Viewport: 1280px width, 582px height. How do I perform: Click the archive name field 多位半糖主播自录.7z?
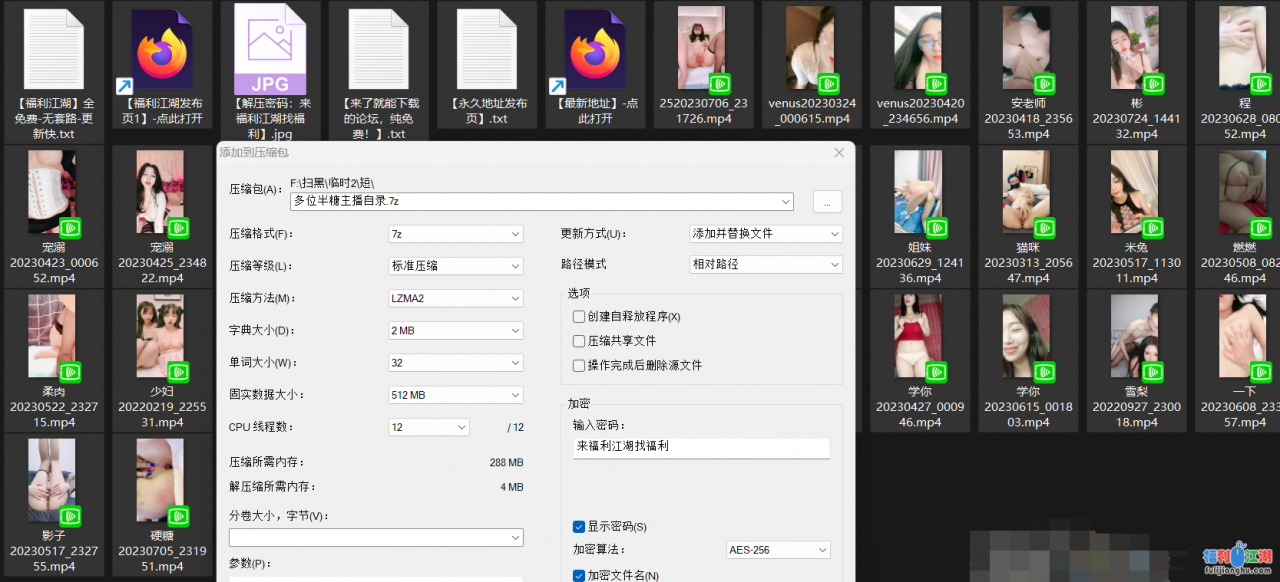tap(540, 201)
